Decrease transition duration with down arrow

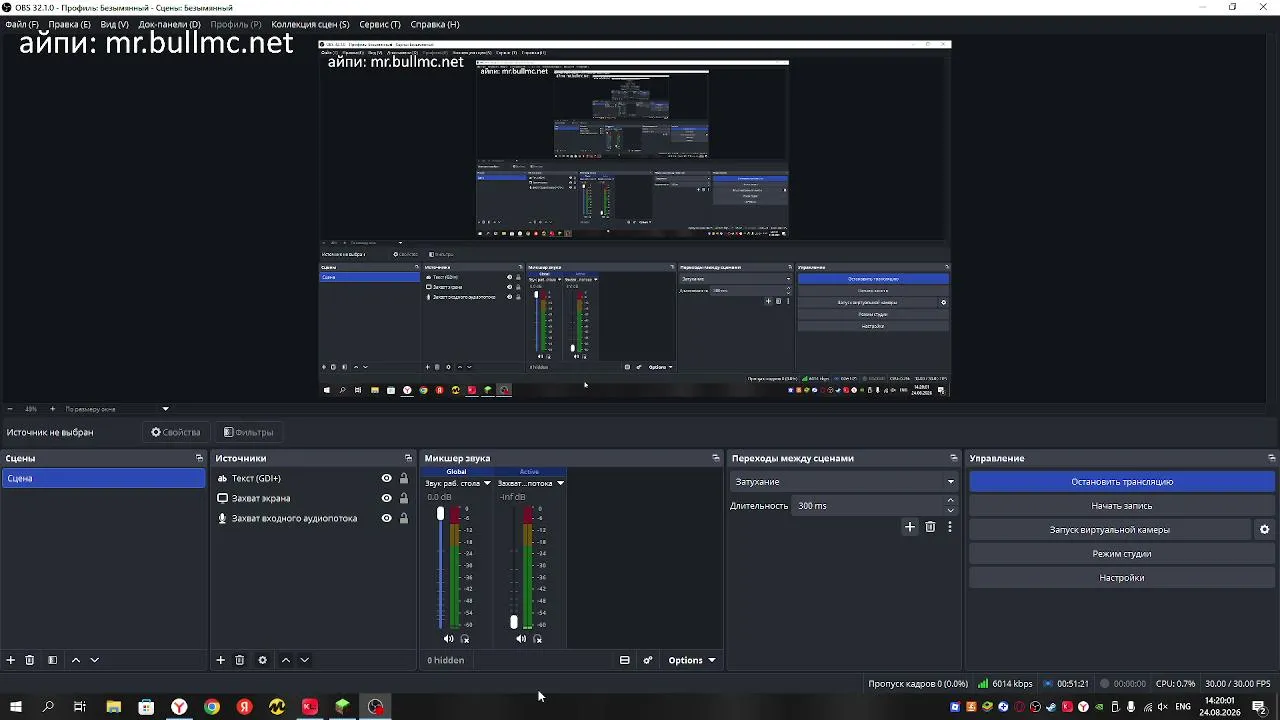[x=950, y=511]
